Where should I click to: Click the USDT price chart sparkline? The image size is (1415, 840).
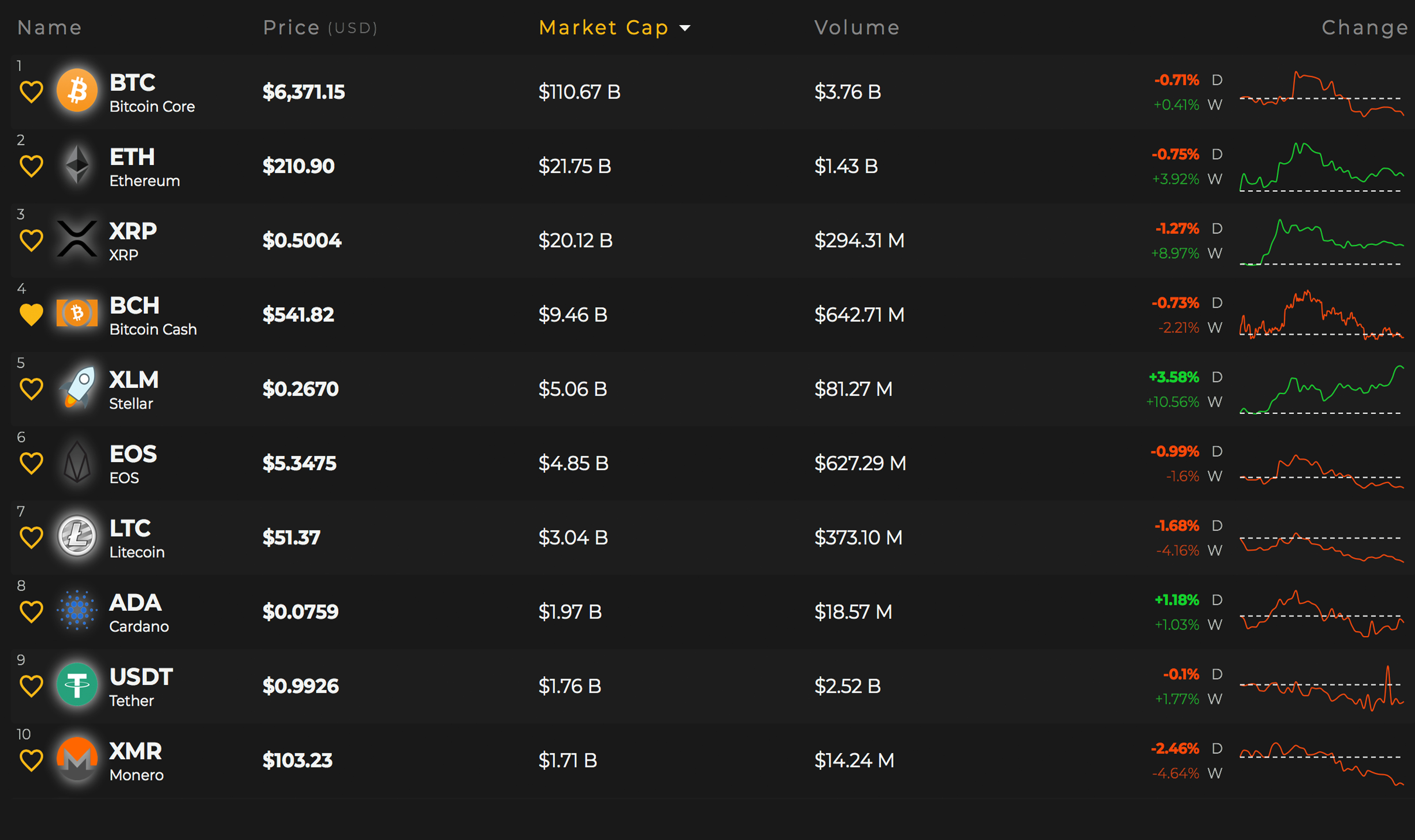(1321, 688)
